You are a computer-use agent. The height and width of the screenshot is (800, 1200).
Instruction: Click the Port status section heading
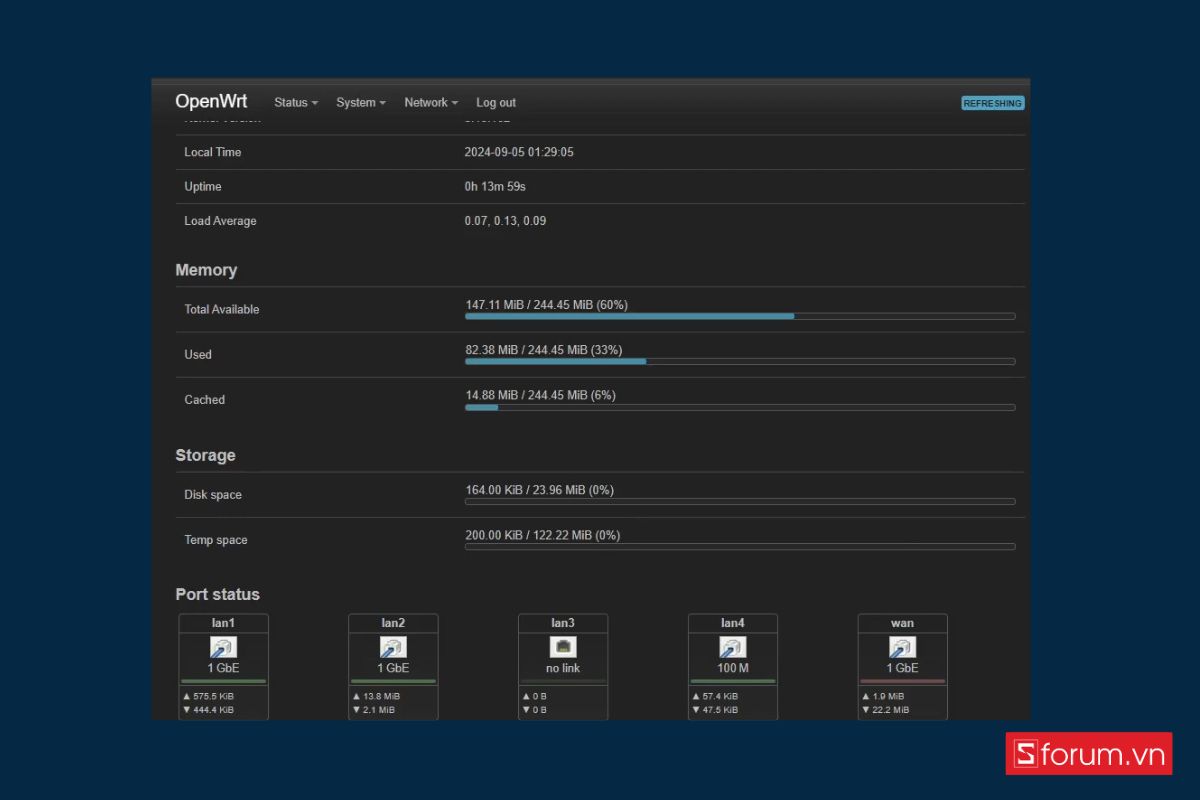tap(218, 594)
